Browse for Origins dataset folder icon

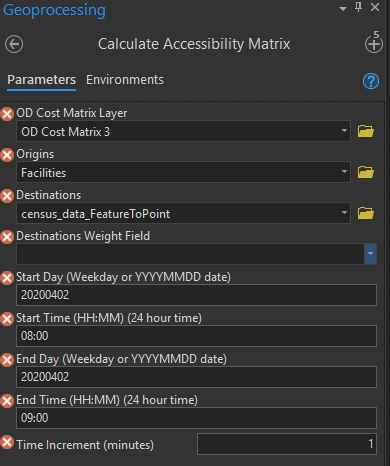366,172
